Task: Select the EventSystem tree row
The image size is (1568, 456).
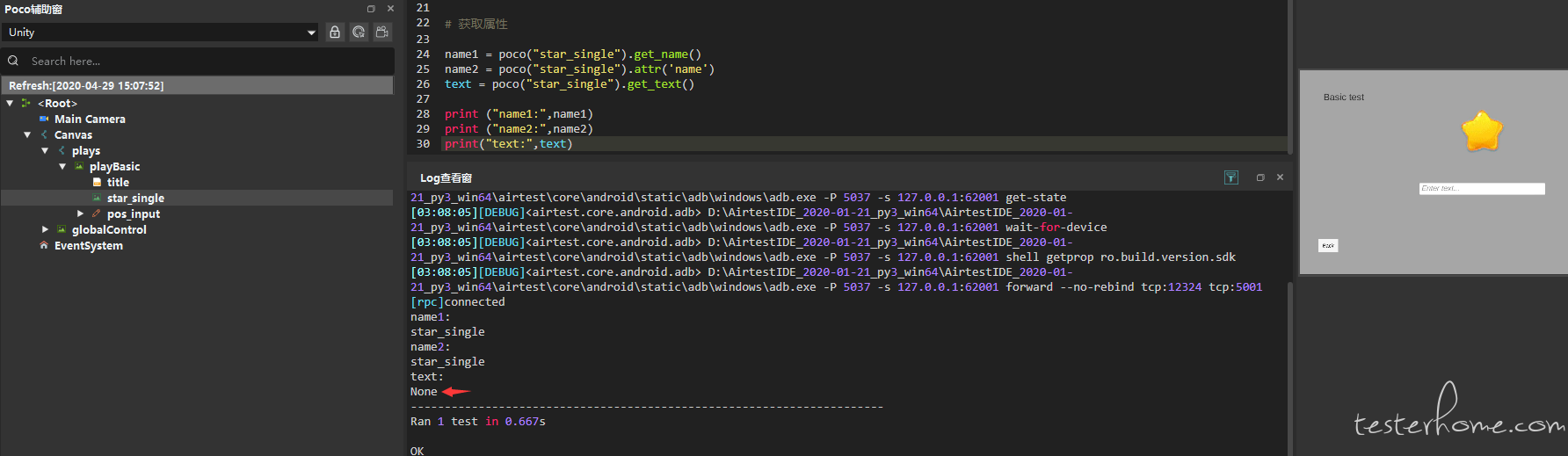Action: tap(197, 245)
